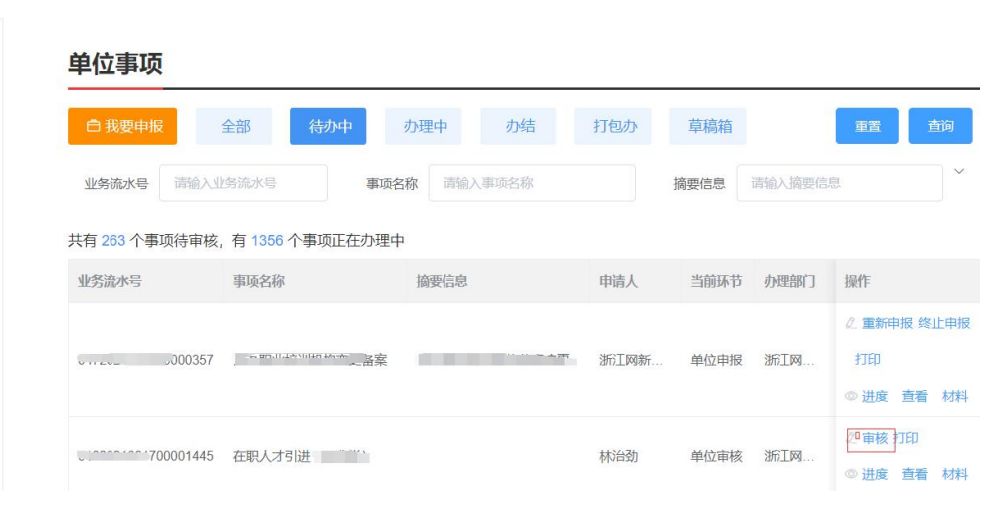The height and width of the screenshot is (521, 1000).
Task: Click 打印 in the first row
Action: [x=867, y=359]
